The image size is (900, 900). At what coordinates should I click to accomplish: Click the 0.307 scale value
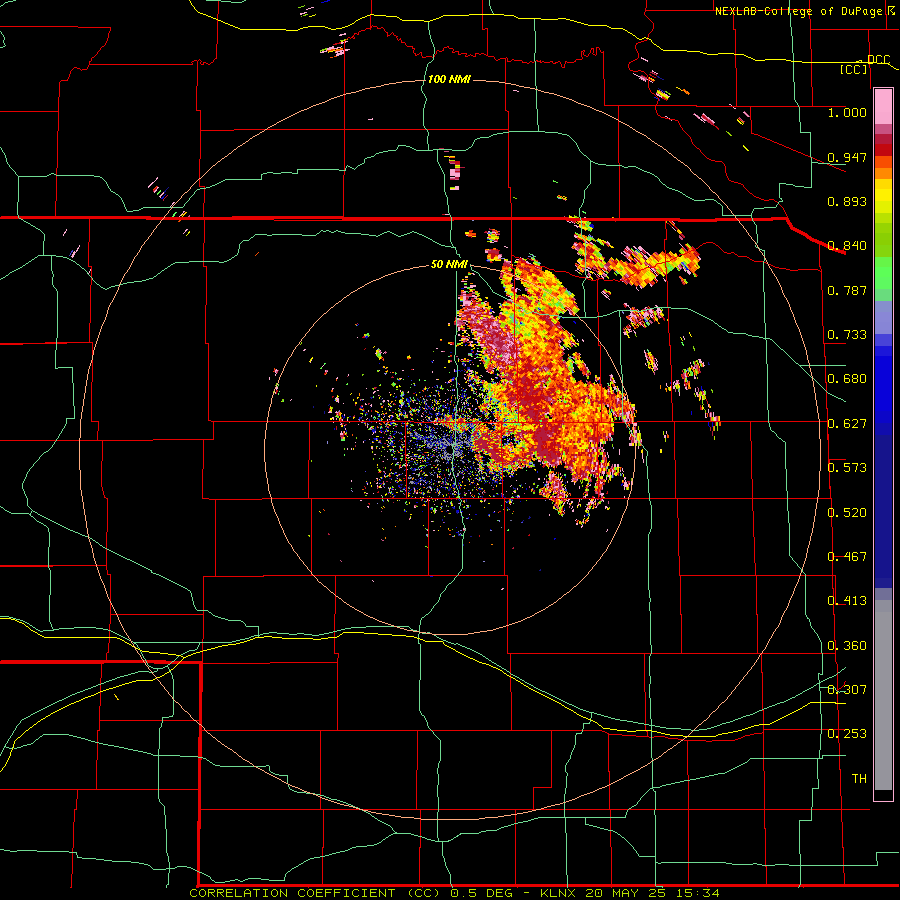847,690
